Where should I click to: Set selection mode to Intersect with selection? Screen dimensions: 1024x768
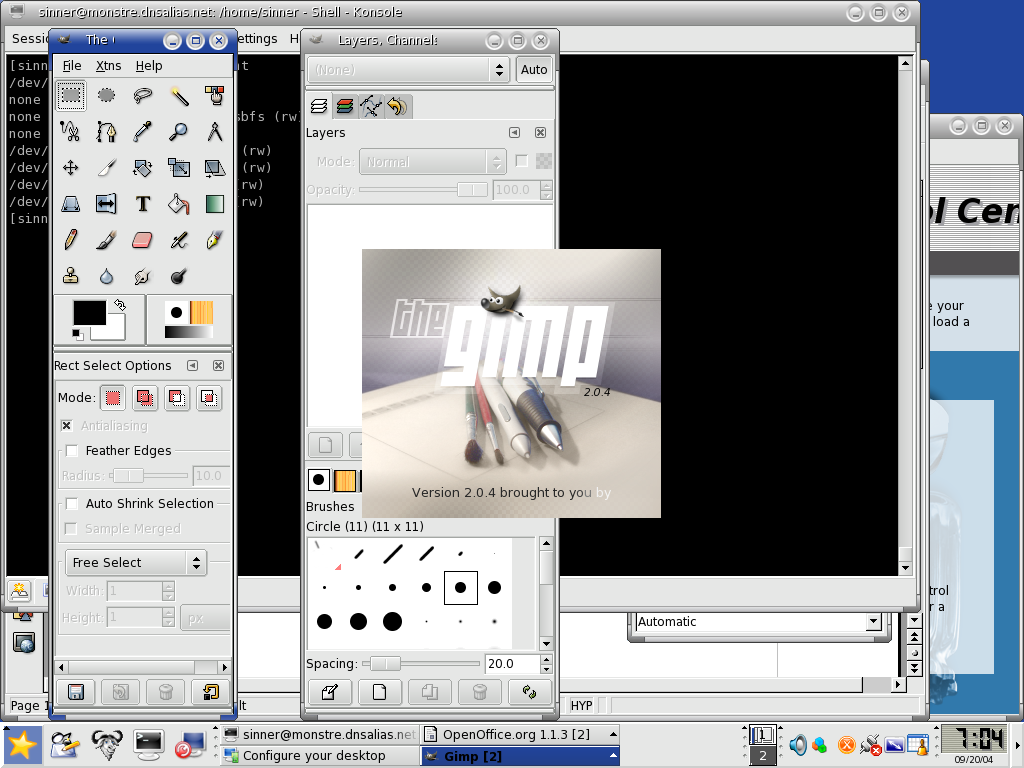point(209,398)
